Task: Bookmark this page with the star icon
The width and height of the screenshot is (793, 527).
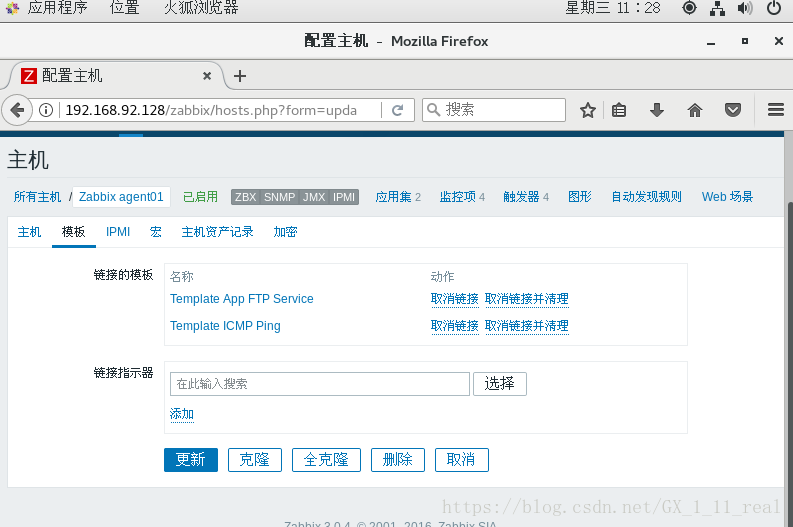Action: coord(588,110)
